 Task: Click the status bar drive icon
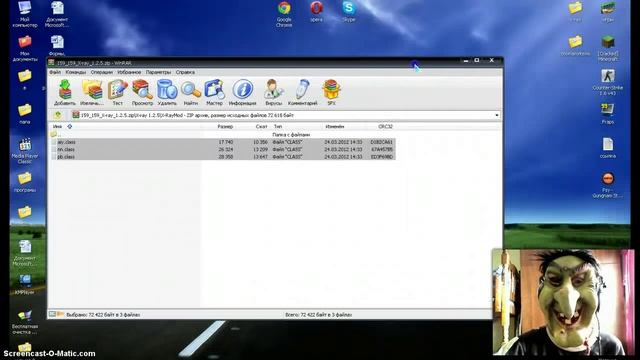pos(52,314)
